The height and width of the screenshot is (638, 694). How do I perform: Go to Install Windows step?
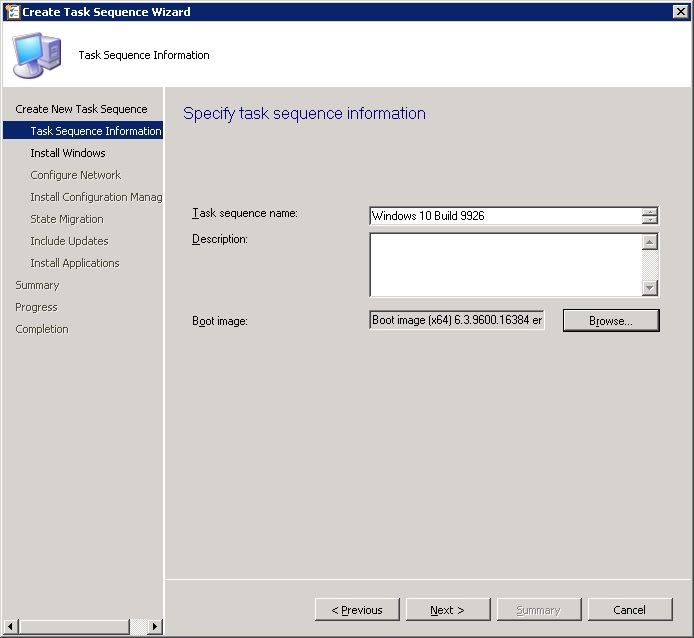(x=67, y=153)
